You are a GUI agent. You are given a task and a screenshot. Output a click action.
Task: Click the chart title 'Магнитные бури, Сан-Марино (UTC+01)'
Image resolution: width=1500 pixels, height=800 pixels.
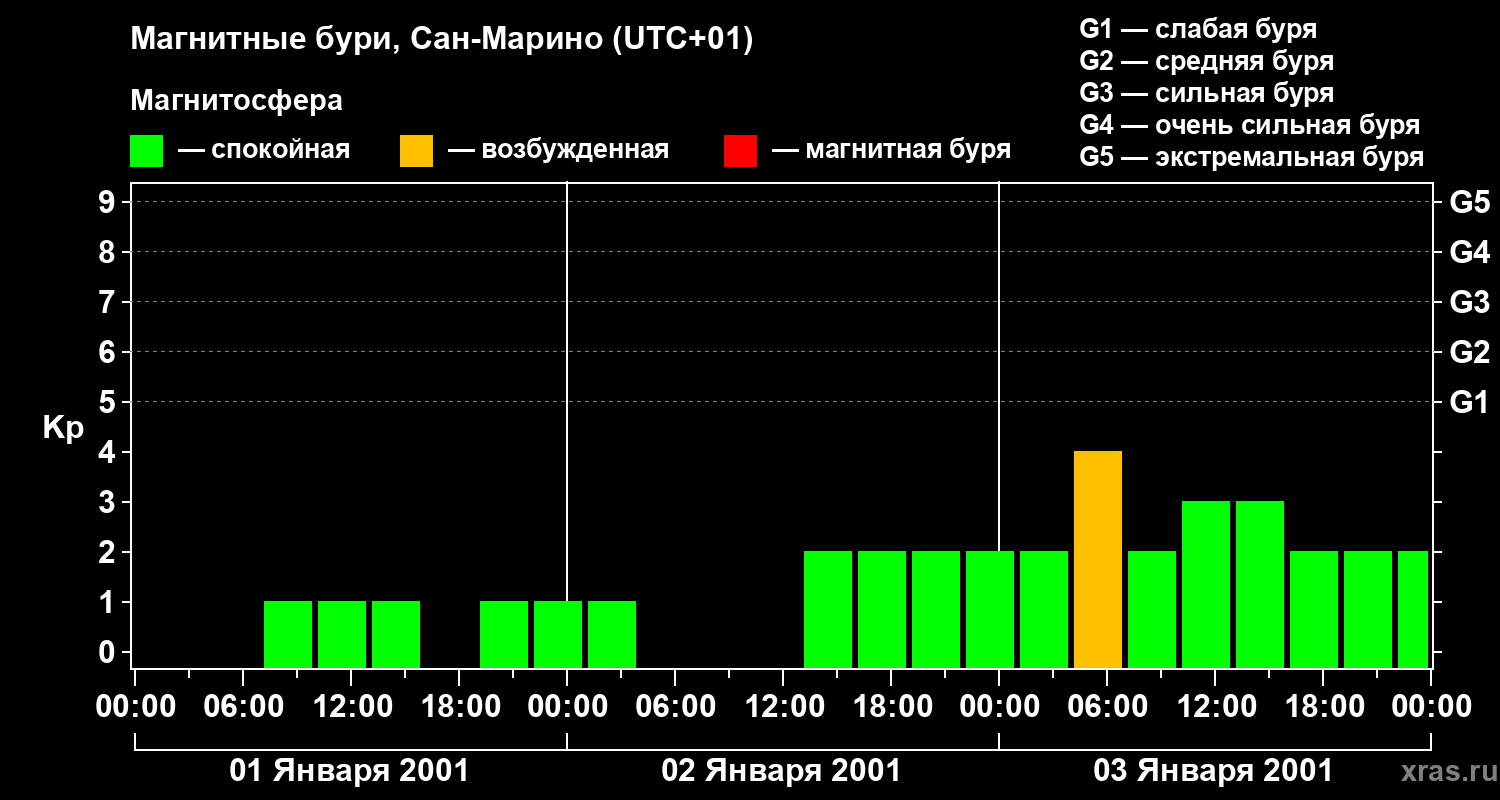pos(441,40)
